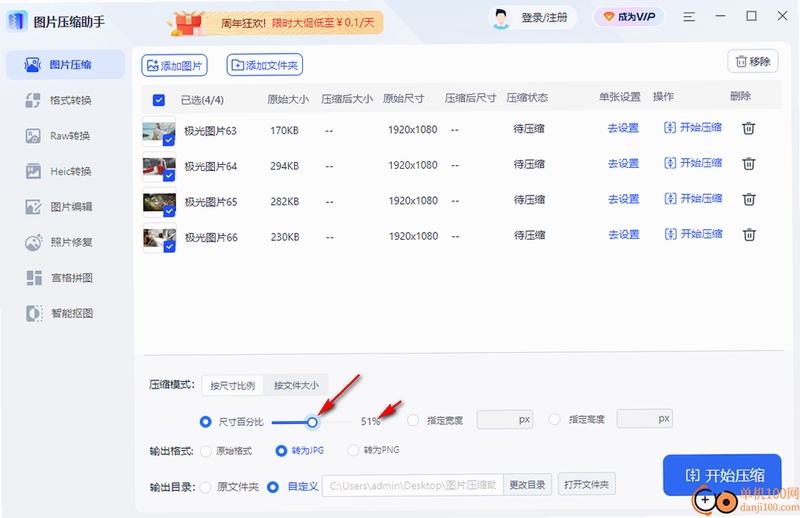The height and width of the screenshot is (518, 800).
Task: Delete 极光图片66 with its trash icon
Action: click(749, 235)
